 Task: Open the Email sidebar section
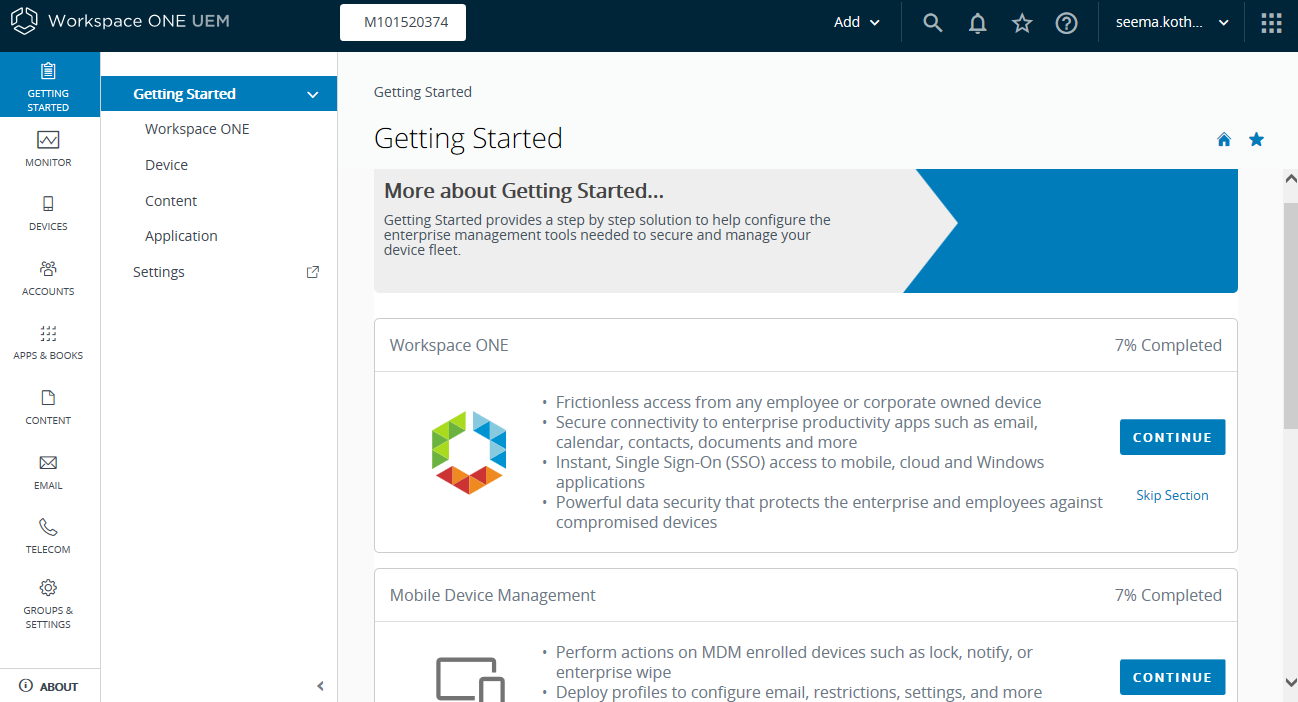(x=48, y=471)
